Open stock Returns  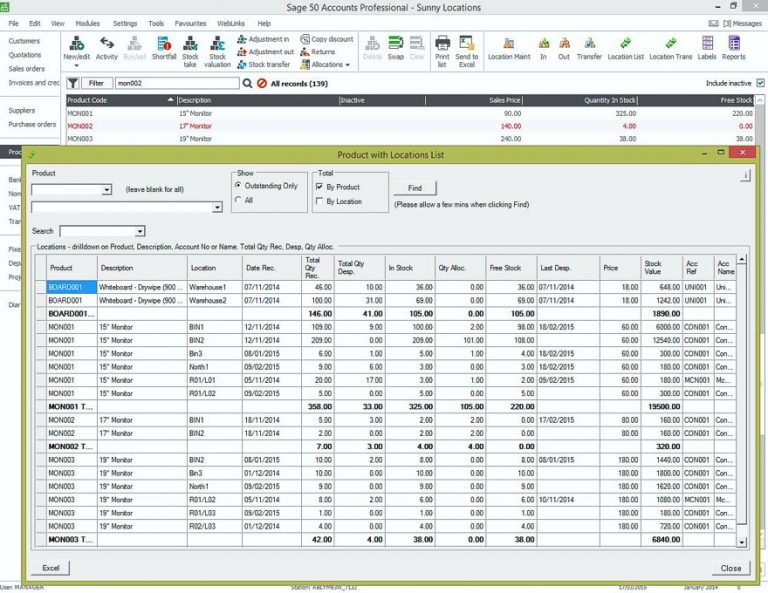(318, 52)
